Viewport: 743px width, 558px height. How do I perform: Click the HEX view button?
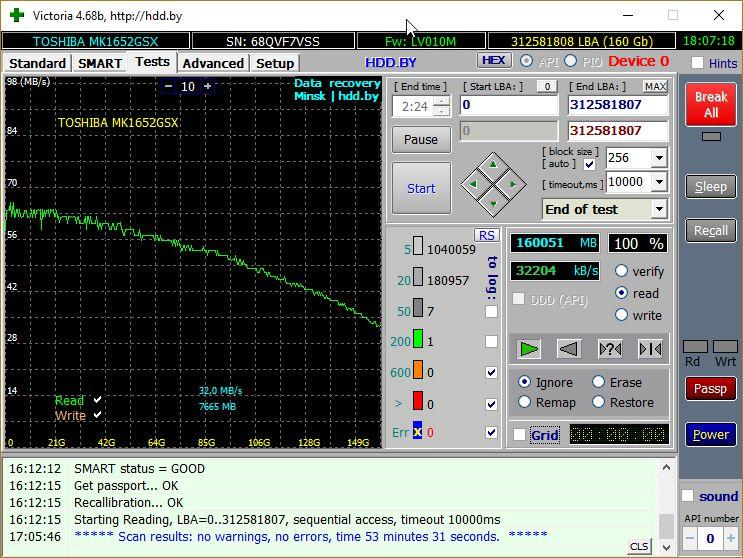[x=494, y=60]
